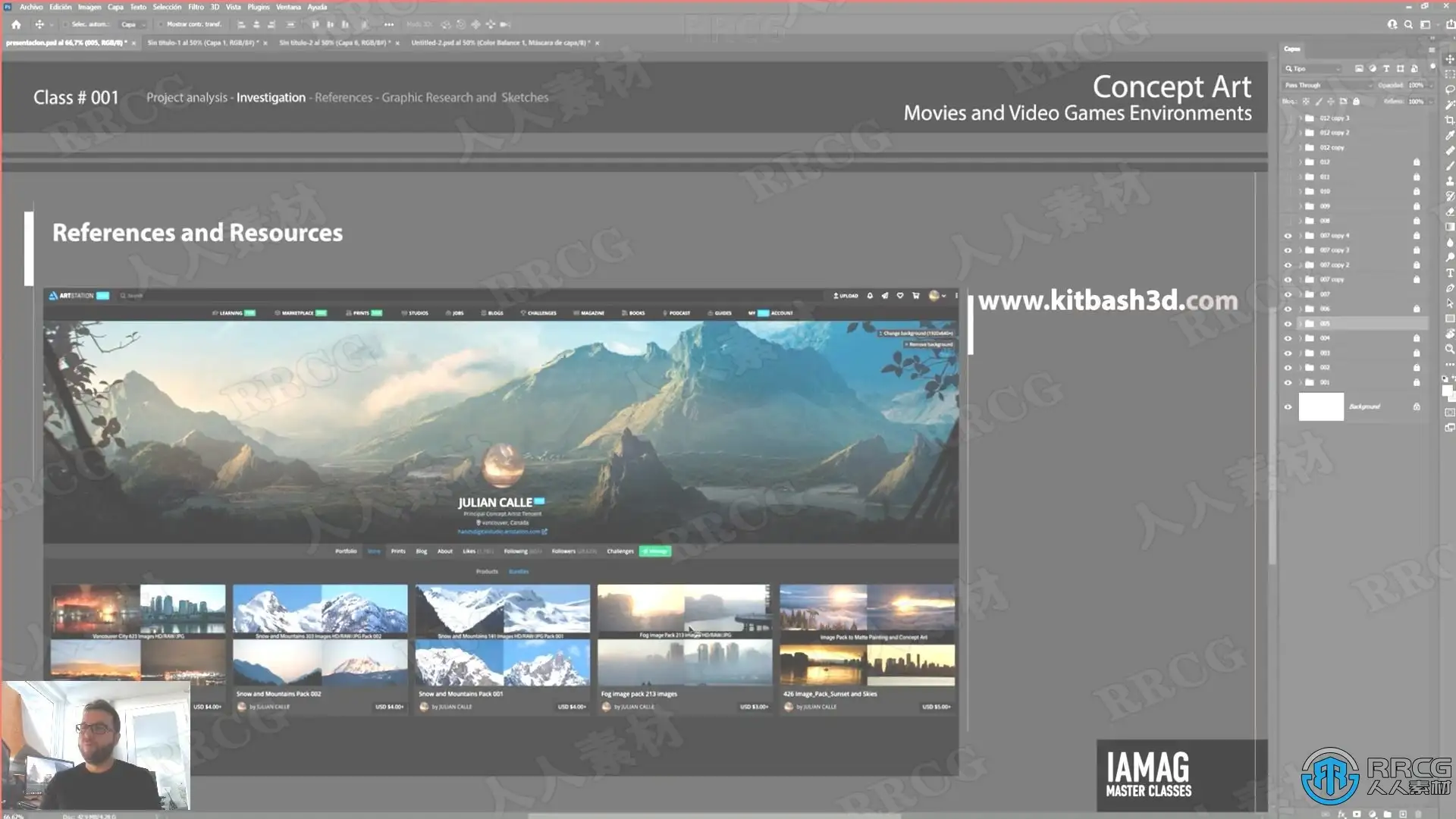Open the Edición menu
This screenshot has height=819, width=1456.
(x=61, y=7)
